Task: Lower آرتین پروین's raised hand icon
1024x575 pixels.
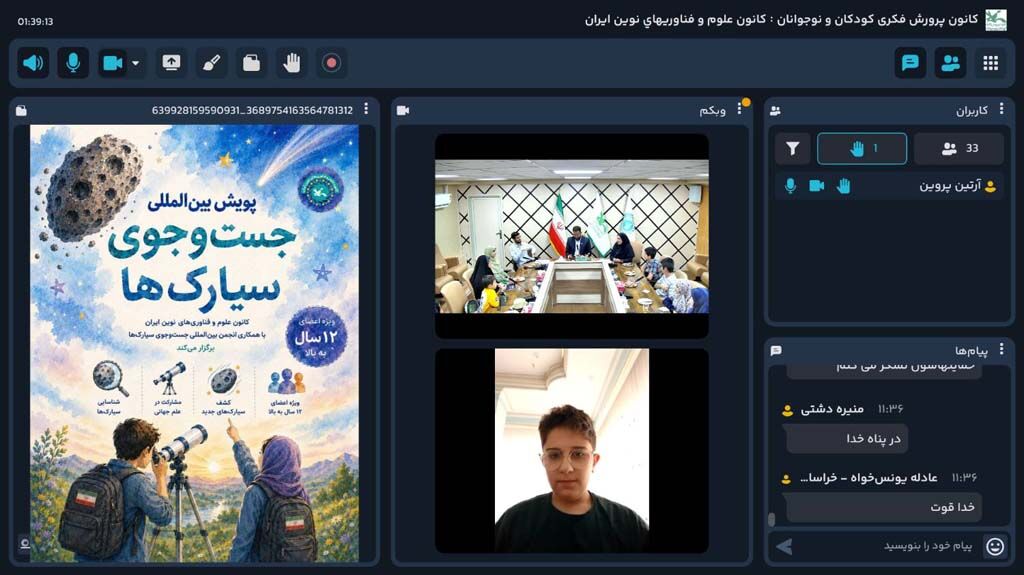Action: point(844,186)
